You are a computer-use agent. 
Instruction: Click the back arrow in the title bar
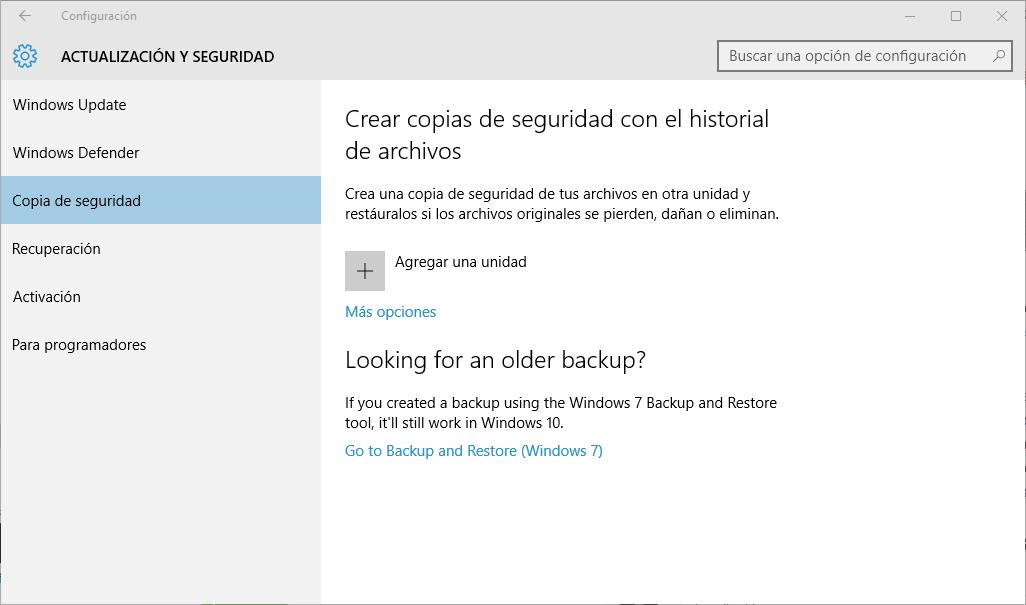tap(25, 16)
